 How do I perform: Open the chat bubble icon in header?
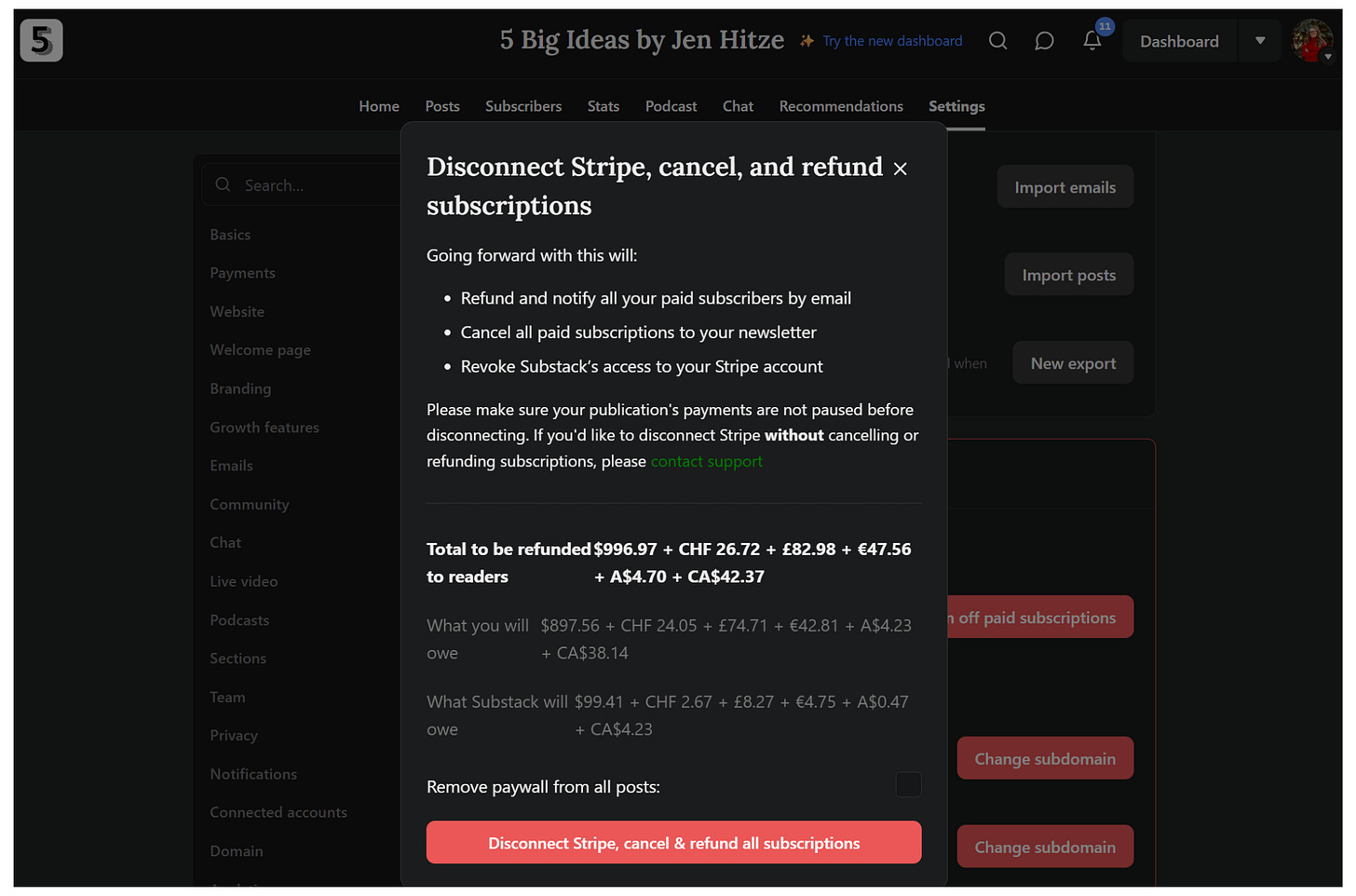click(x=1044, y=41)
